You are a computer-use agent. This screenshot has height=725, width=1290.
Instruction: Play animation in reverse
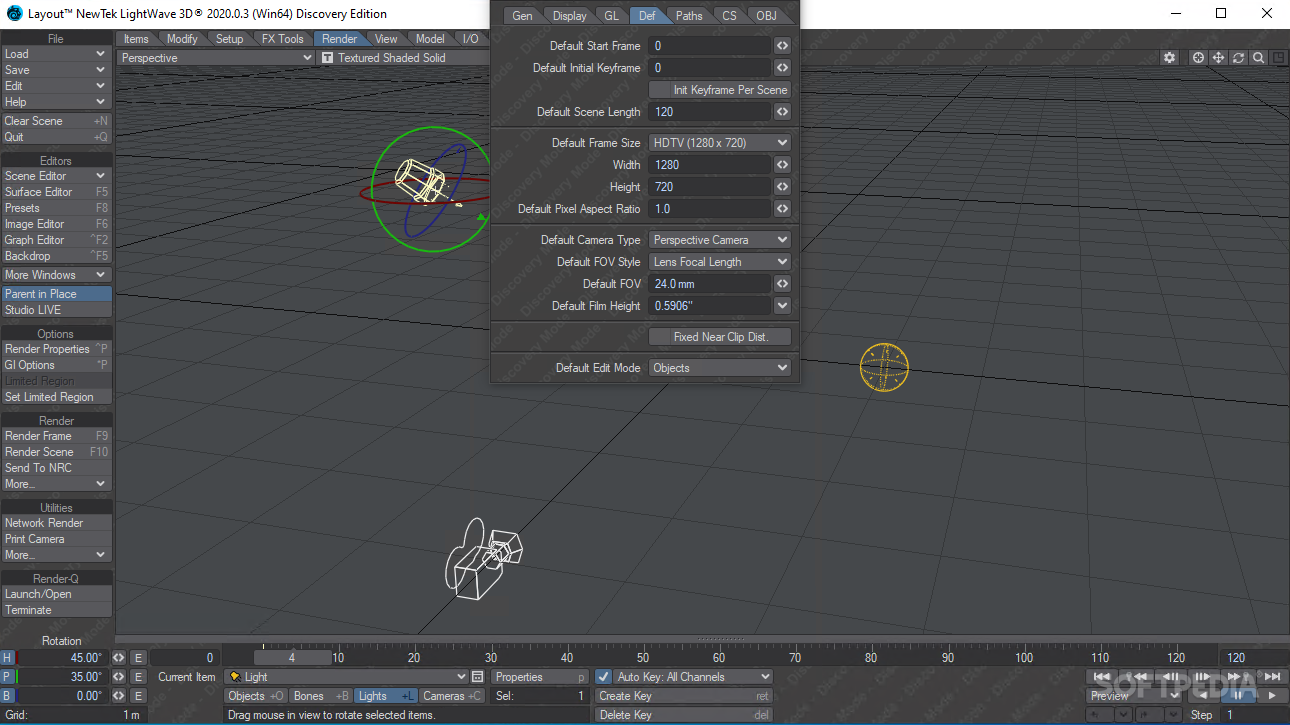1202,695
